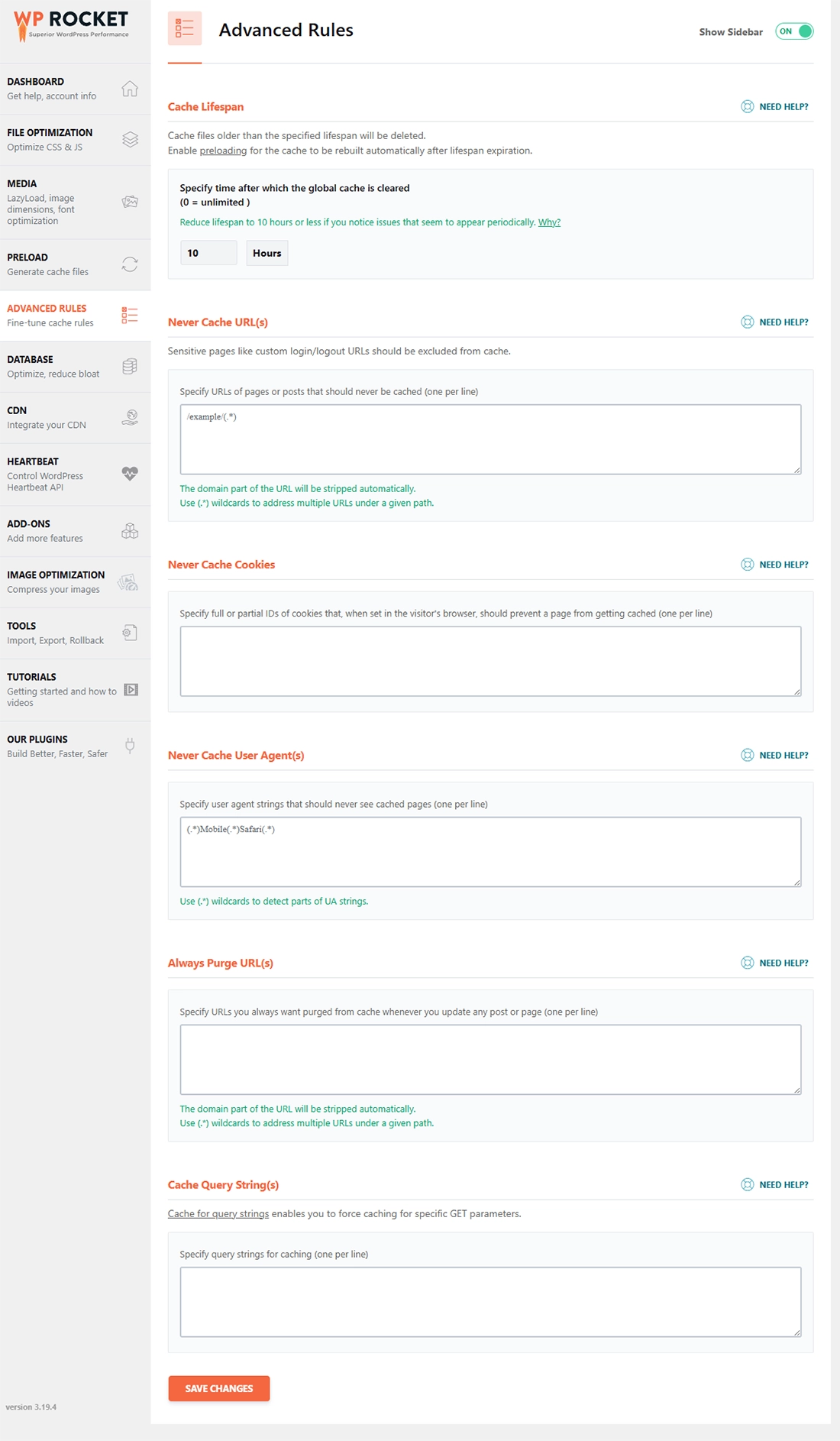Follow the preloading link in Cache Lifespan

point(223,151)
